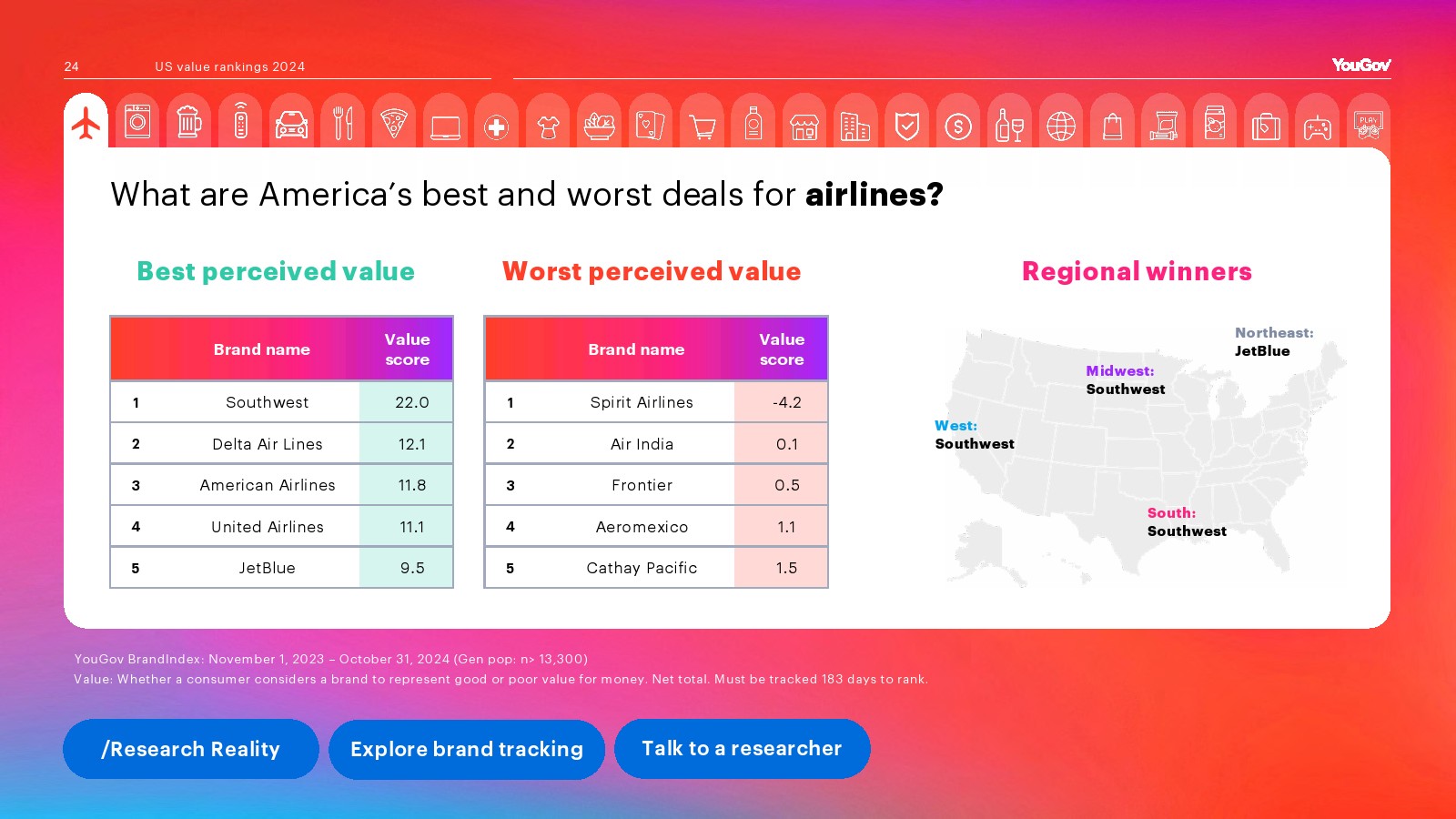Select the airplane airlines tab icon
The width and height of the screenshot is (1456, 819).
tap(86, 124)
